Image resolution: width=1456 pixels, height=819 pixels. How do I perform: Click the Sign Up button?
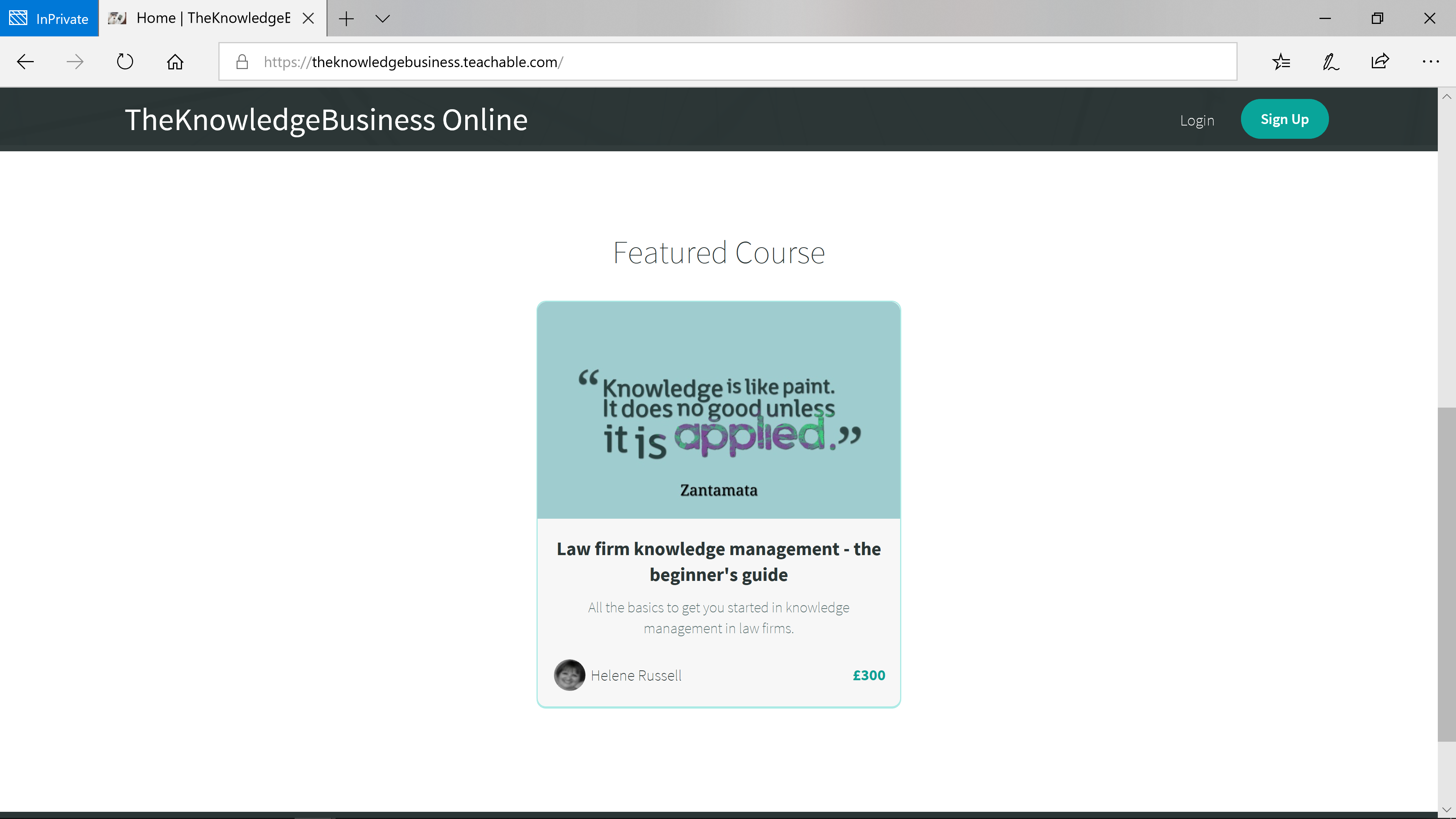[x=1284, y=119]
